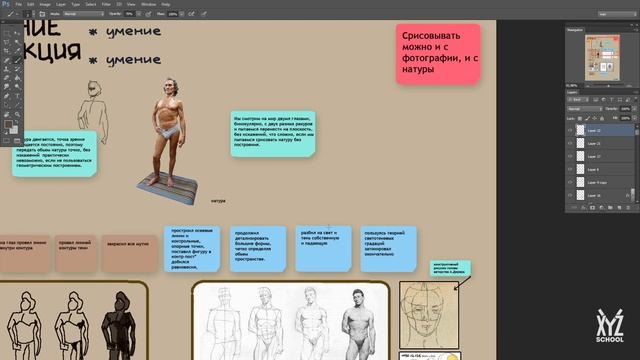Screen dimensions: 640x360
Task: Select the Brush tool in the toolbox
Action: (17, 60)
